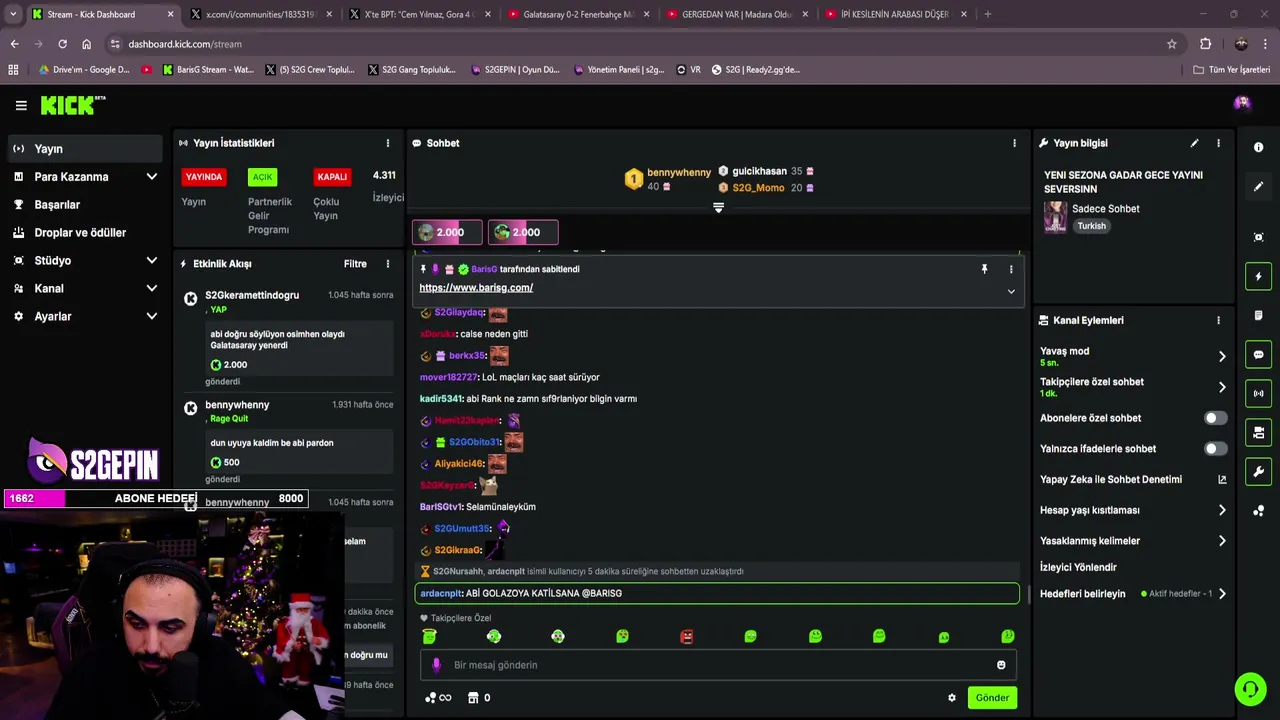Click the purple microphone icon in chat input
The width and height of the screenshot is (1280, 720).
point(436,665)
